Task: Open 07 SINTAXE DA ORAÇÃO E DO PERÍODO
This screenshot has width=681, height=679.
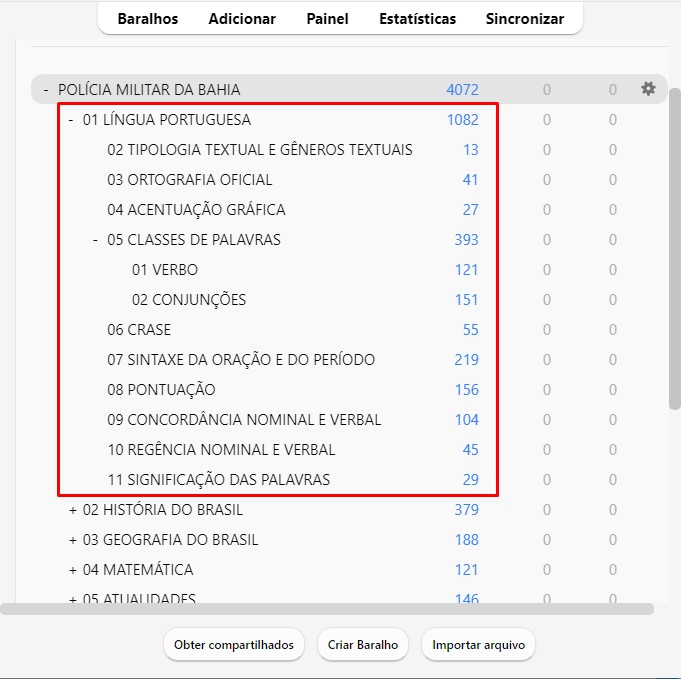Action: pos(241,359)
